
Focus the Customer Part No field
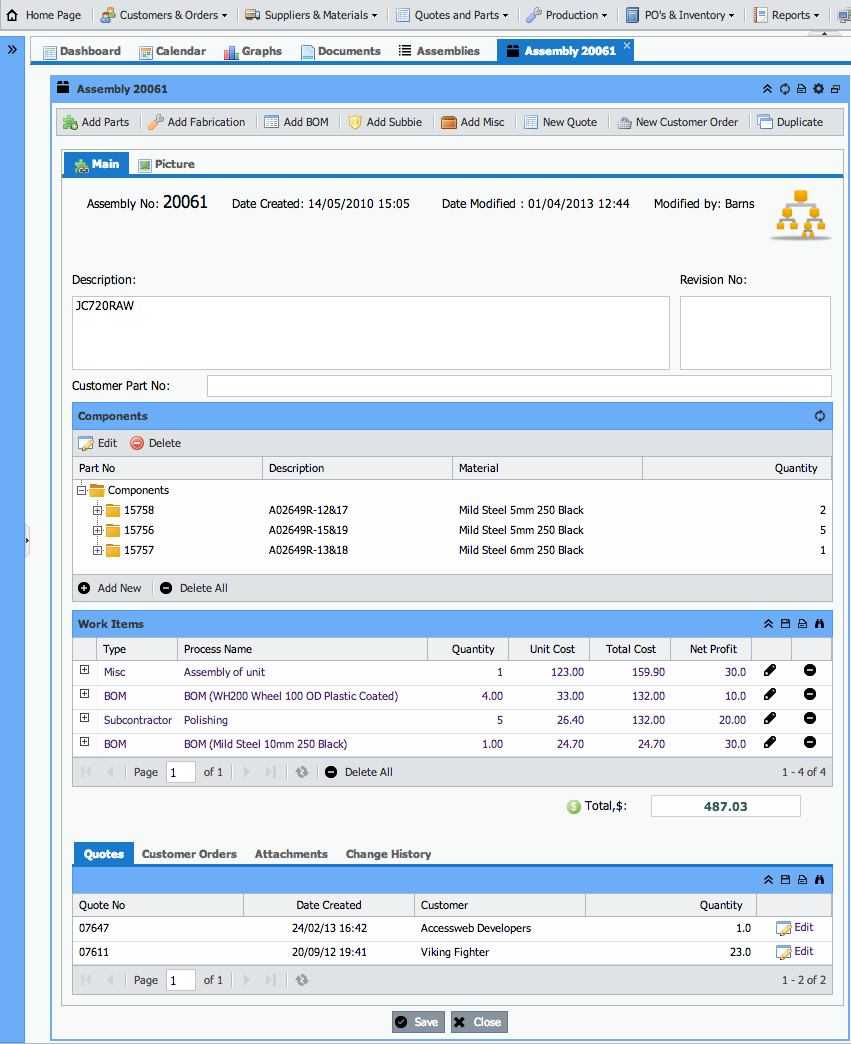[x=519, y=386]
